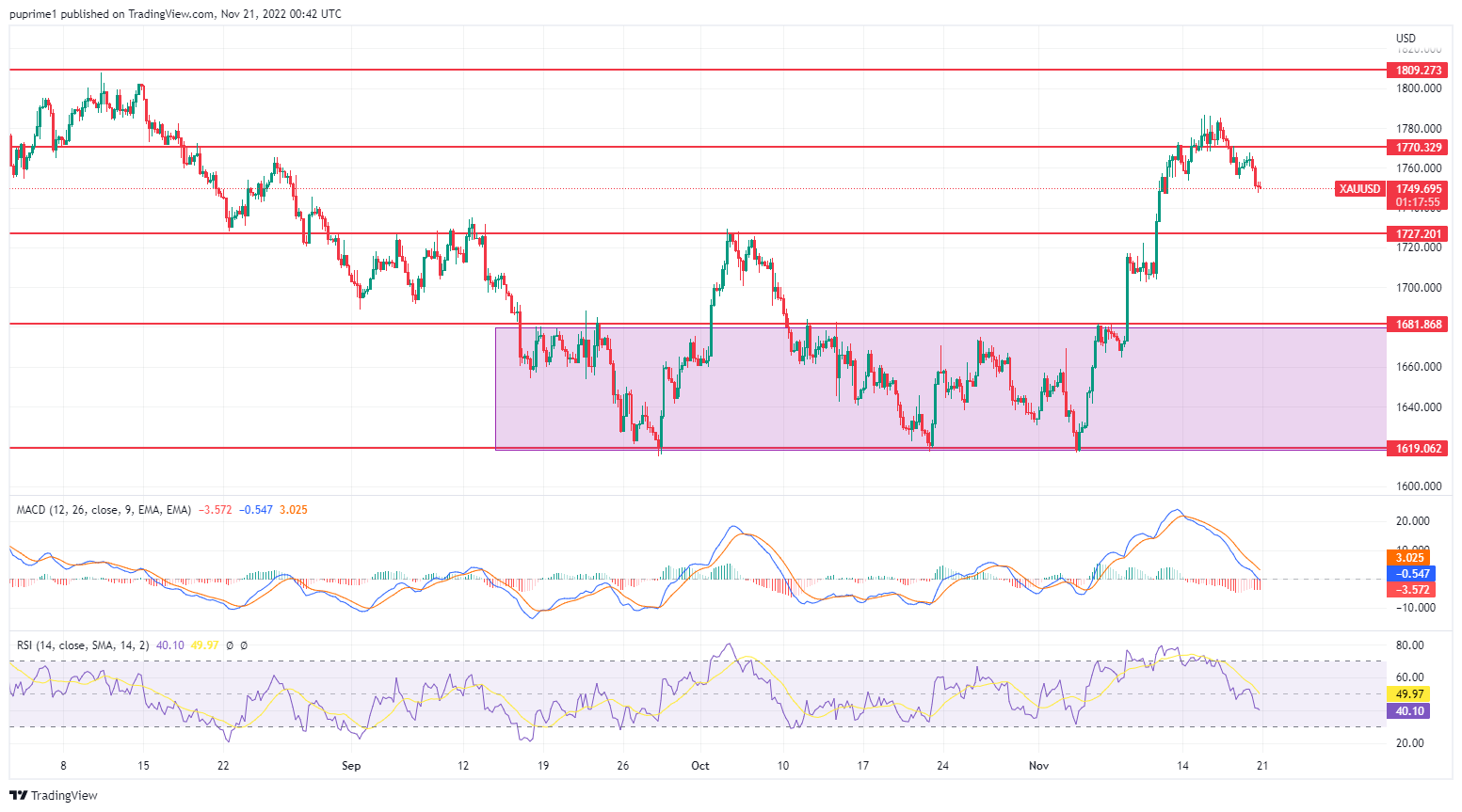Click the Sep date label on time axis
Screen dimensions: 1462x812
(351, 766)
